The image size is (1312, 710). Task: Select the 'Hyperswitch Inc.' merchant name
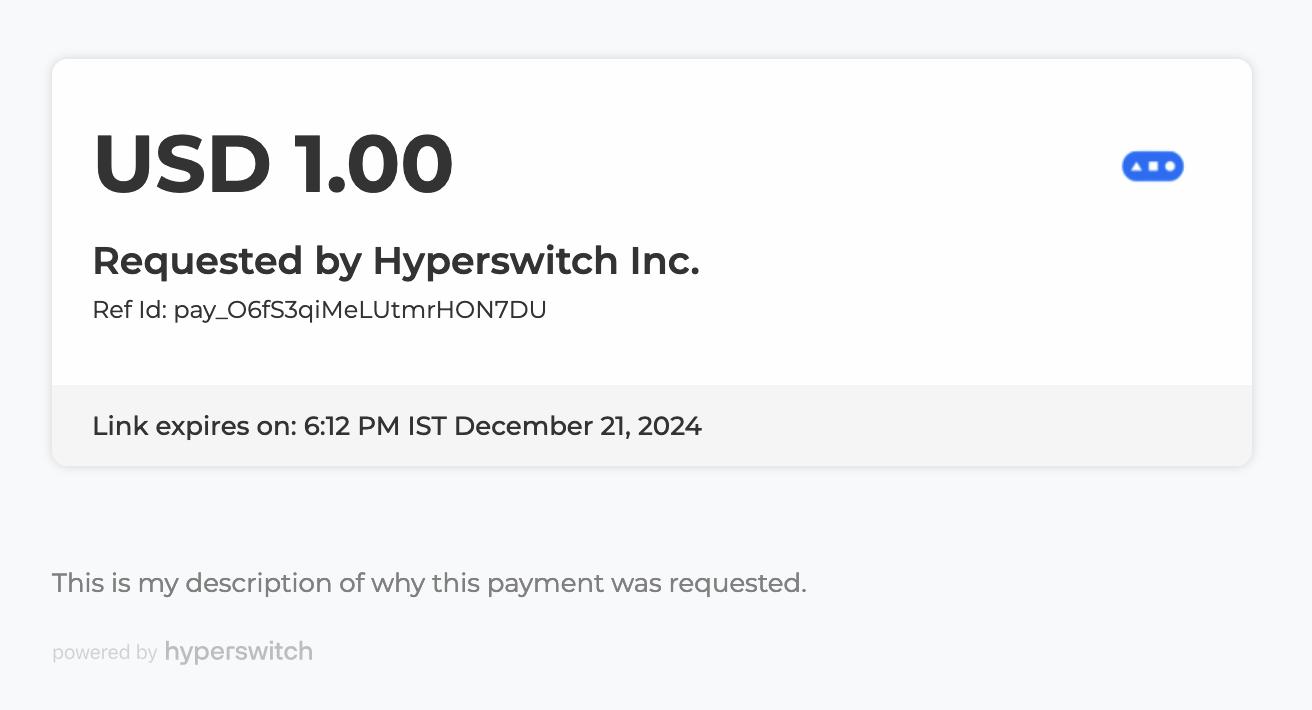536,262
